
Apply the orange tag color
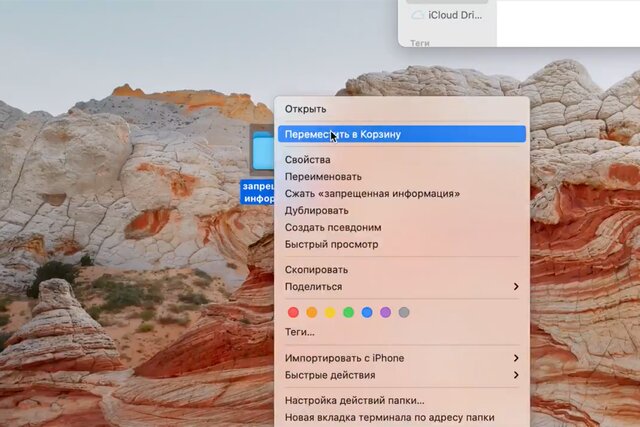click(x=311, y=312)
